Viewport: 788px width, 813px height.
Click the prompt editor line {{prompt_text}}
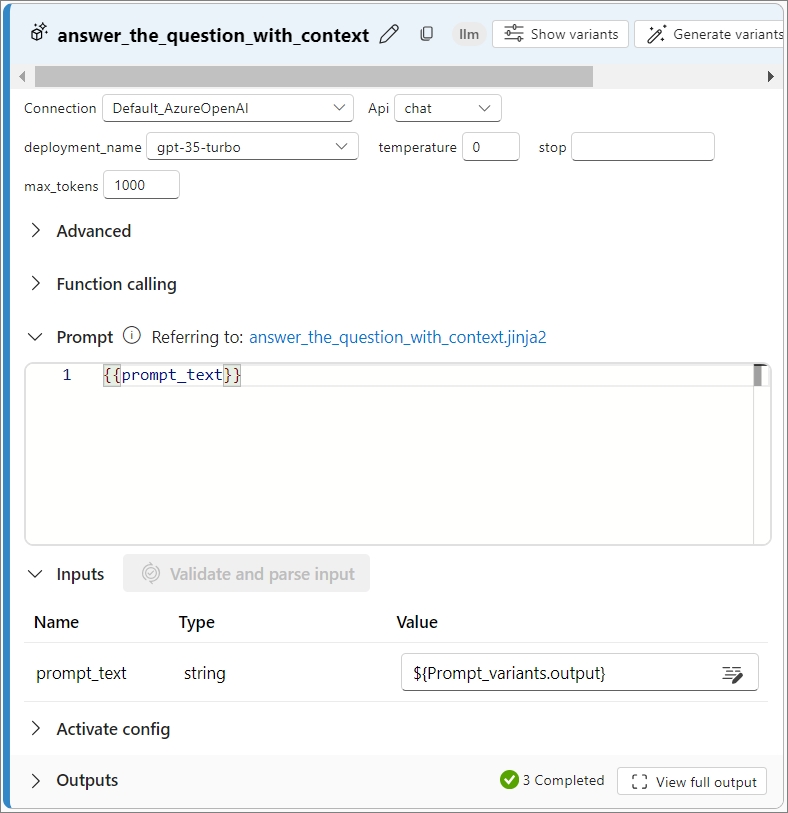(x=172, y=375)
